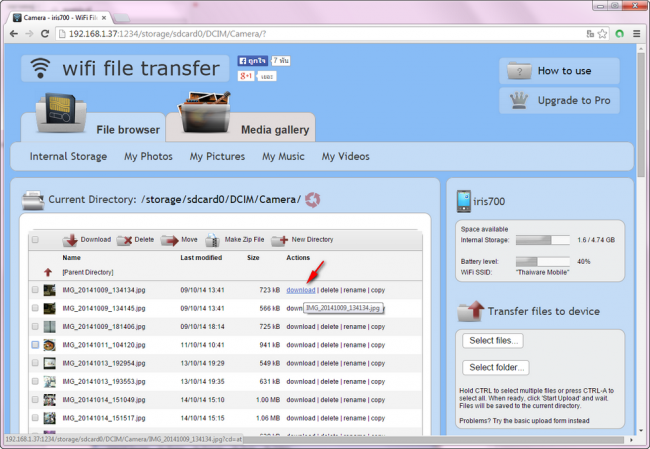Click the wifi signal logo icon

pos(40,68)
